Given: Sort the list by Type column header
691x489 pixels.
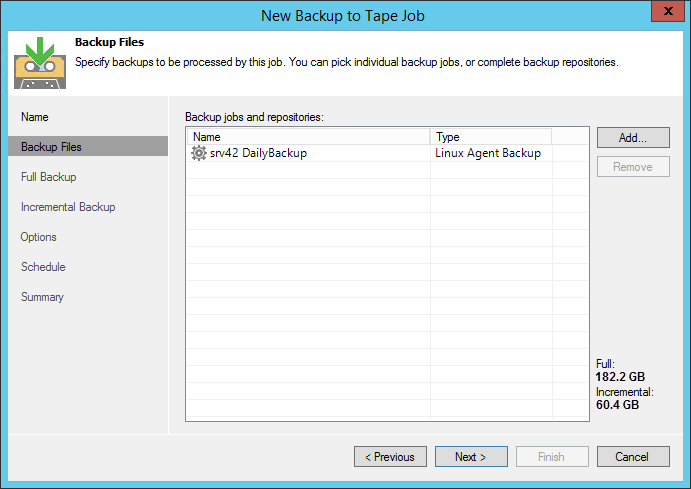Looking at the screenshot, I should click(x=490, y=137).
